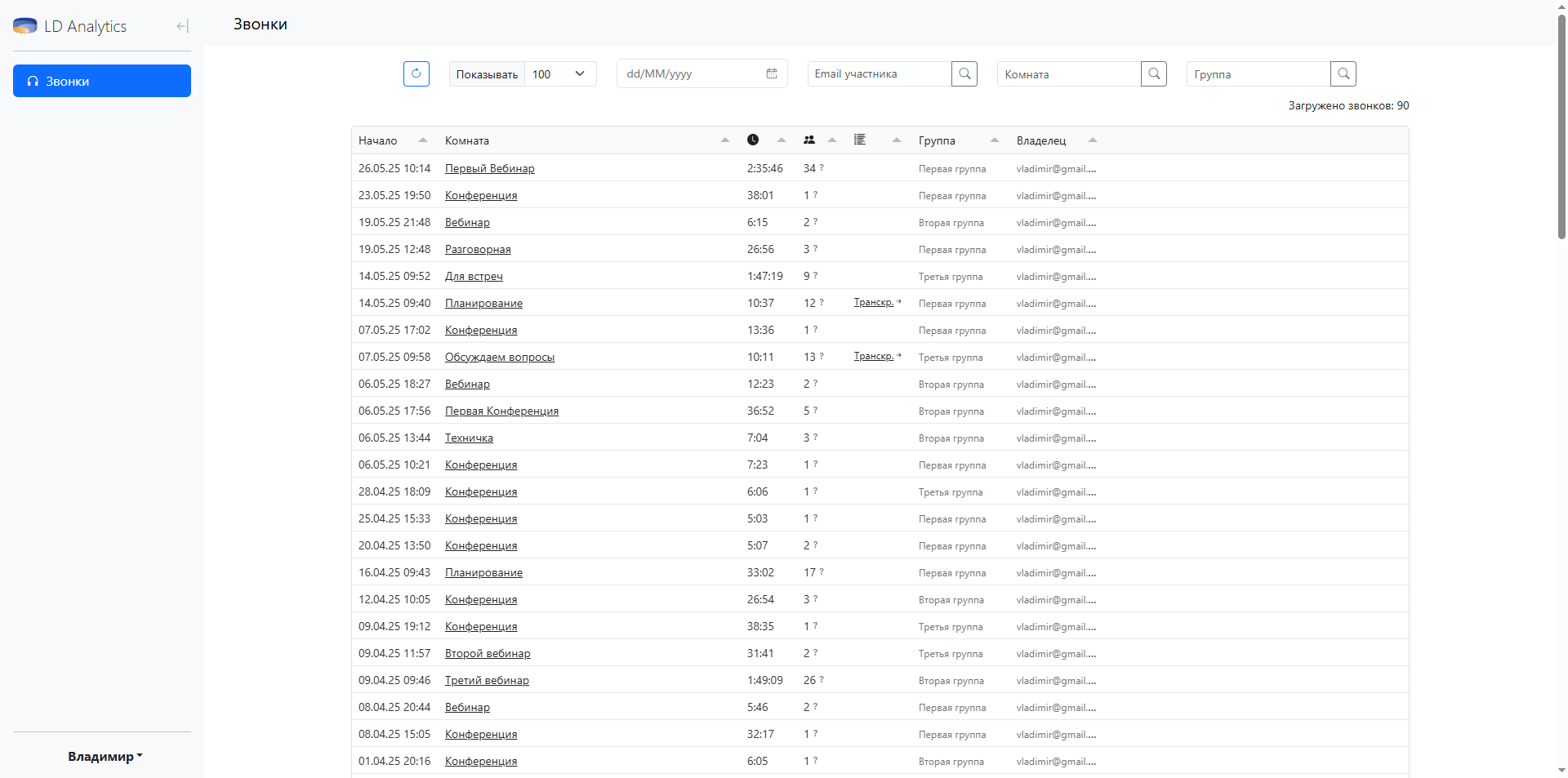This screenshot has width=1568, height=778.
Task: Open the Показывать 100 dropdown
Action: coord(560,73)
